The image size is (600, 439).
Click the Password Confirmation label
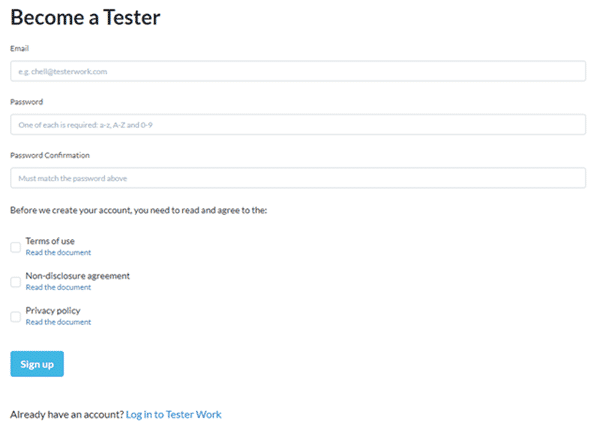pyautogui.click(x=50, y=155)
